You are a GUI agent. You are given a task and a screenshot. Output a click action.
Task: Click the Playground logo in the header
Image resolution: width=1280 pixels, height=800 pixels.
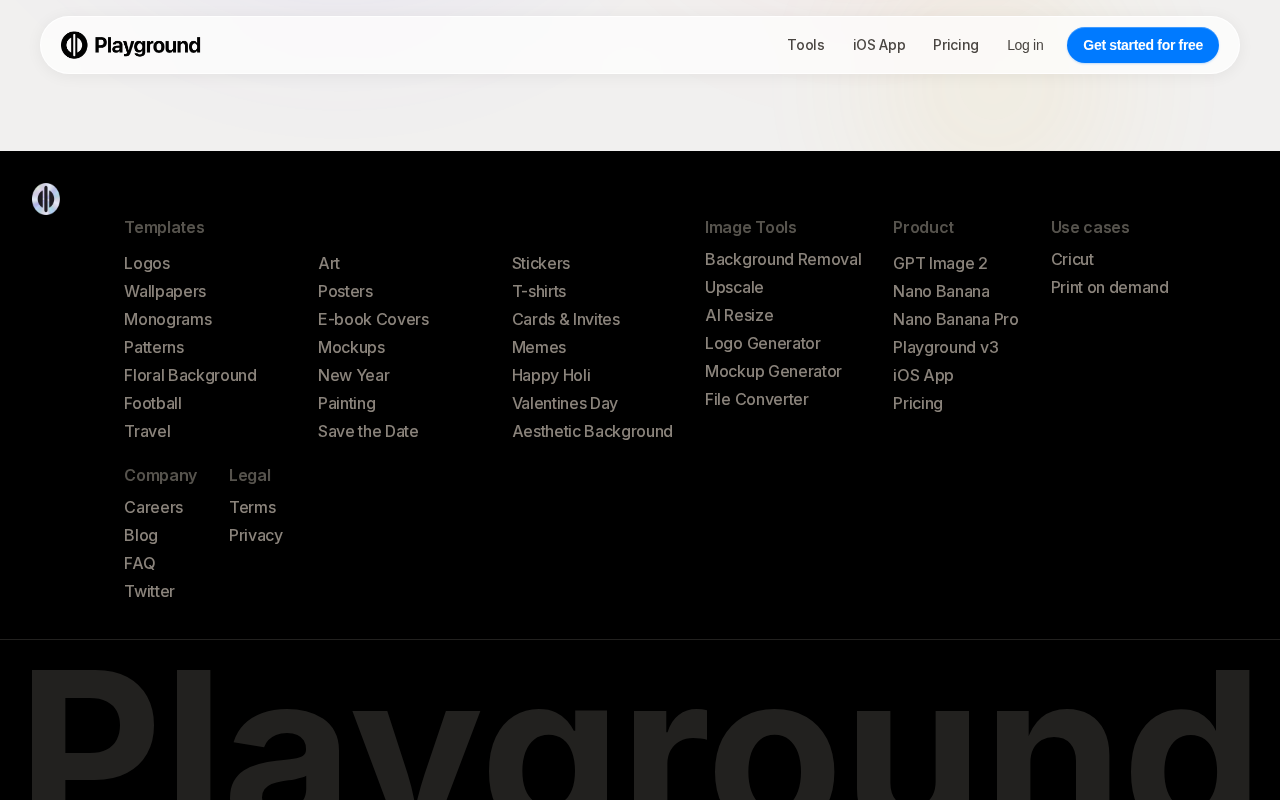131,45
